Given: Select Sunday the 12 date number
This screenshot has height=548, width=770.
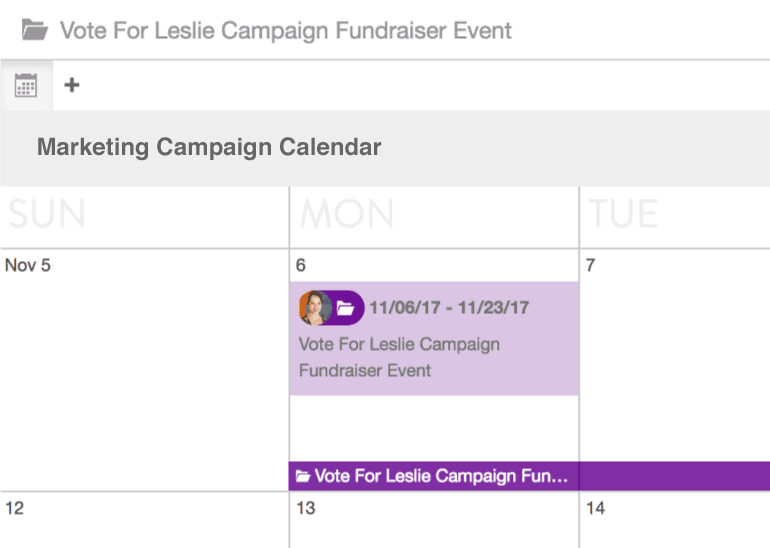Looking at the screenshot, I should (x=14, y=508).
